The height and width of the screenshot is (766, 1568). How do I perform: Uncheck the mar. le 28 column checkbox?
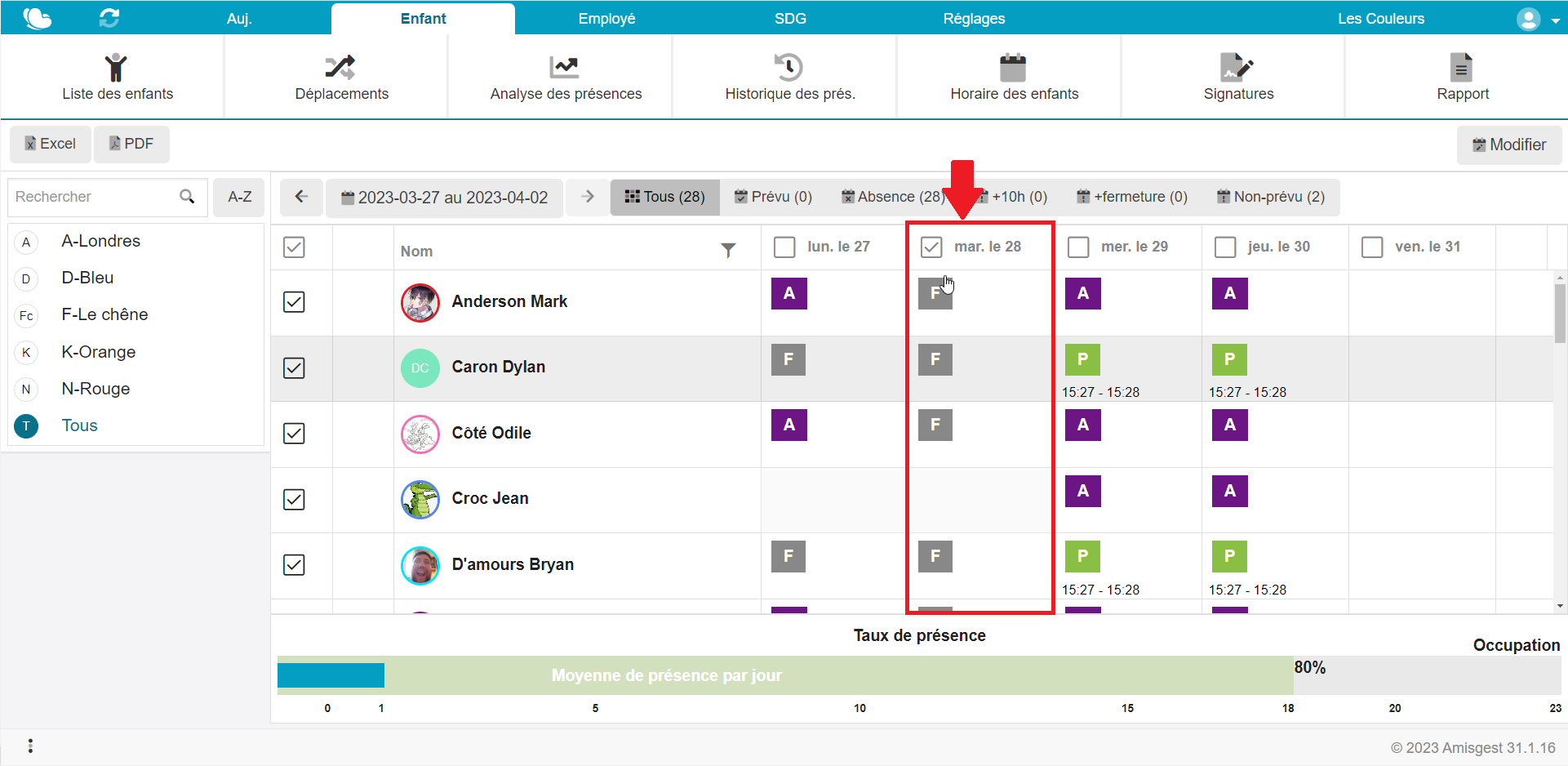coord(931,247)
